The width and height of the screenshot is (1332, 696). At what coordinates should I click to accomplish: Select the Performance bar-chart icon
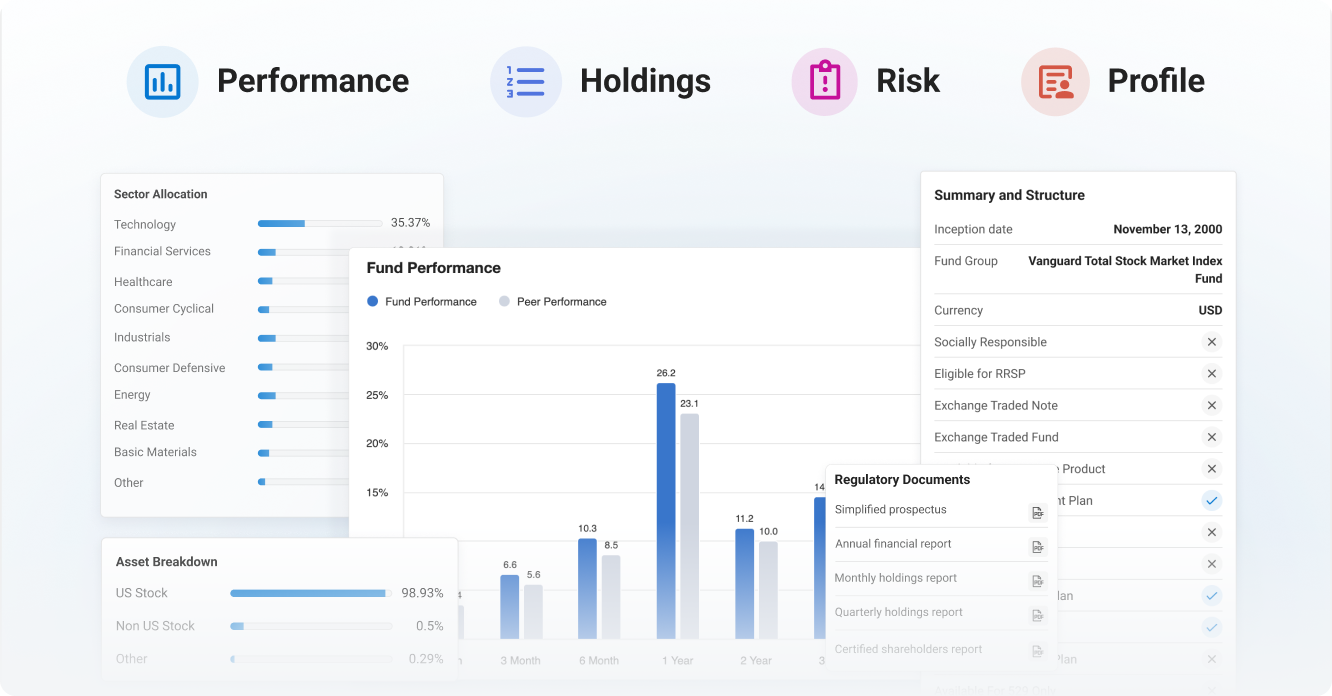click(163, 81)
